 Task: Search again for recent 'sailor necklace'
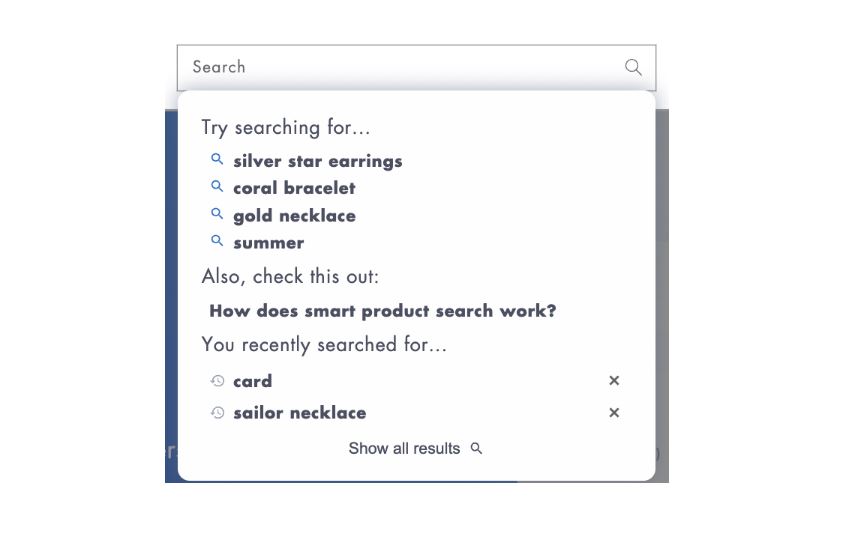(x=299, y=413)
